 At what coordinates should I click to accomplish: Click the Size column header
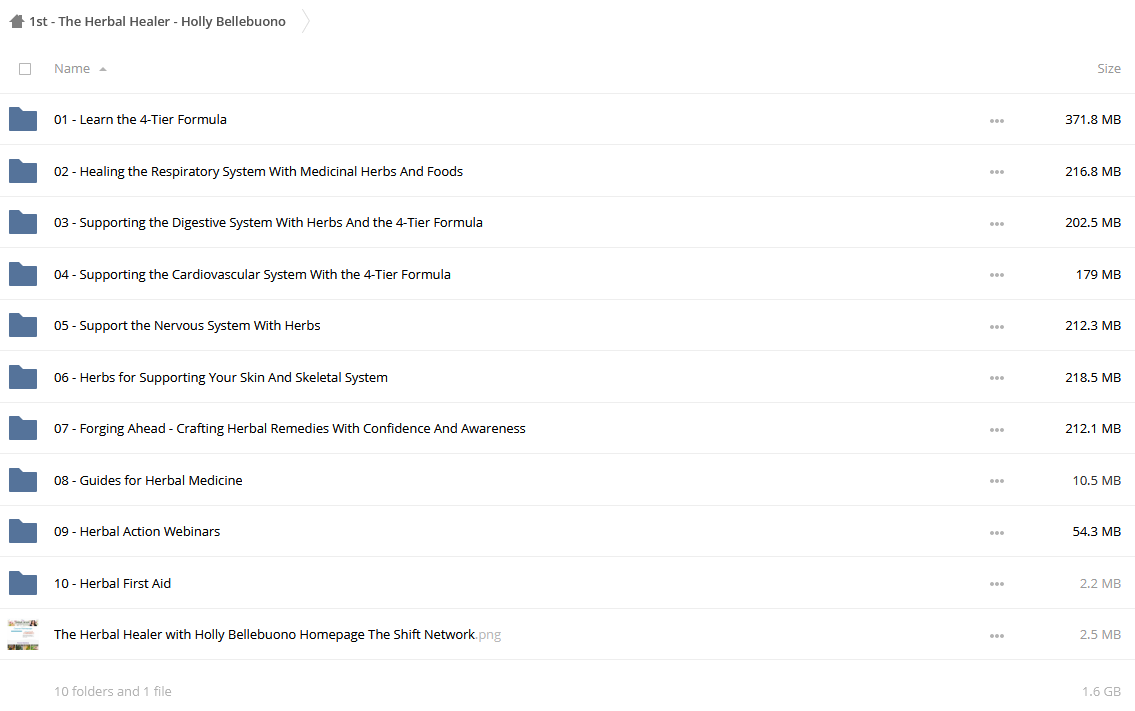[x=1108, y=69]
